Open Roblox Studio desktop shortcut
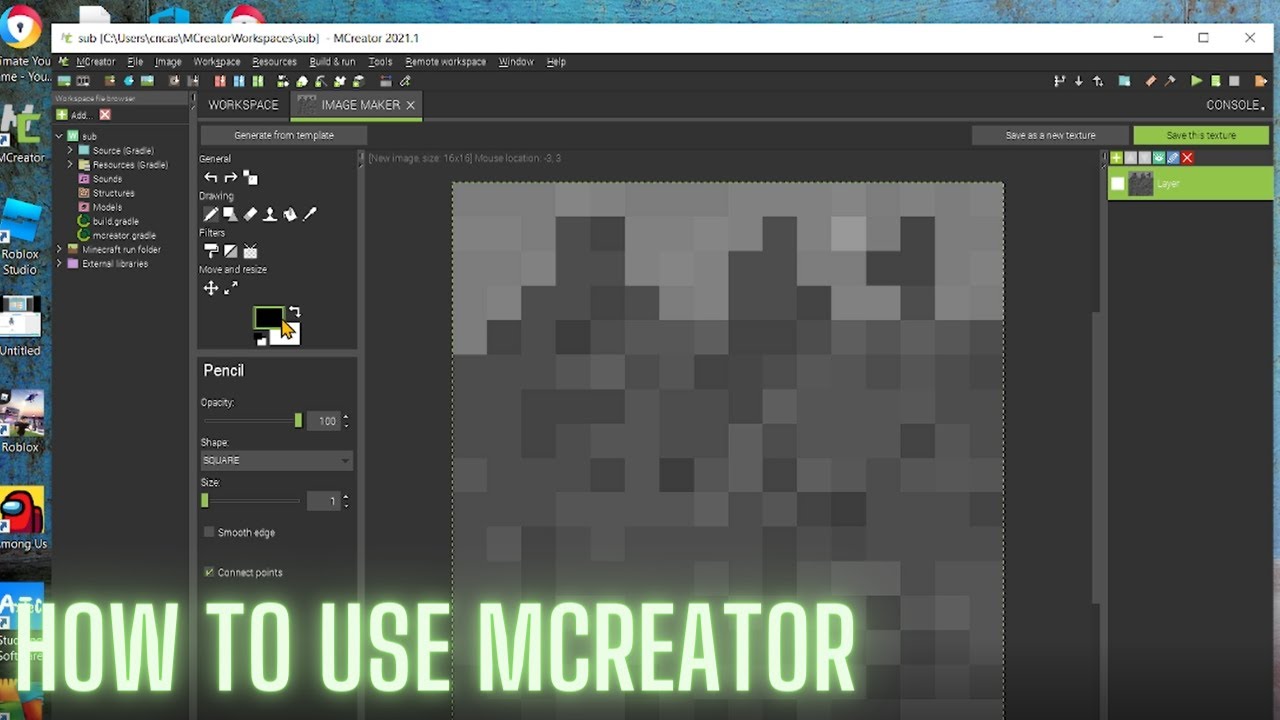The width and height of the screenshot is (1280, 720). tap(21, 236)
